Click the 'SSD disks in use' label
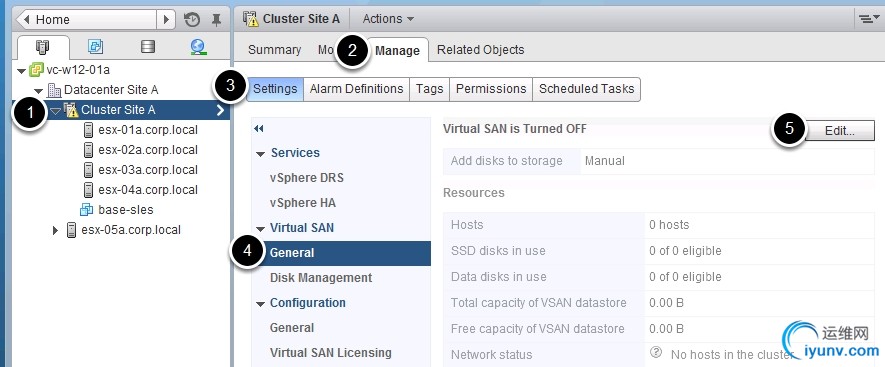Screen dimensions: 885x367 [x=498, y=251]
